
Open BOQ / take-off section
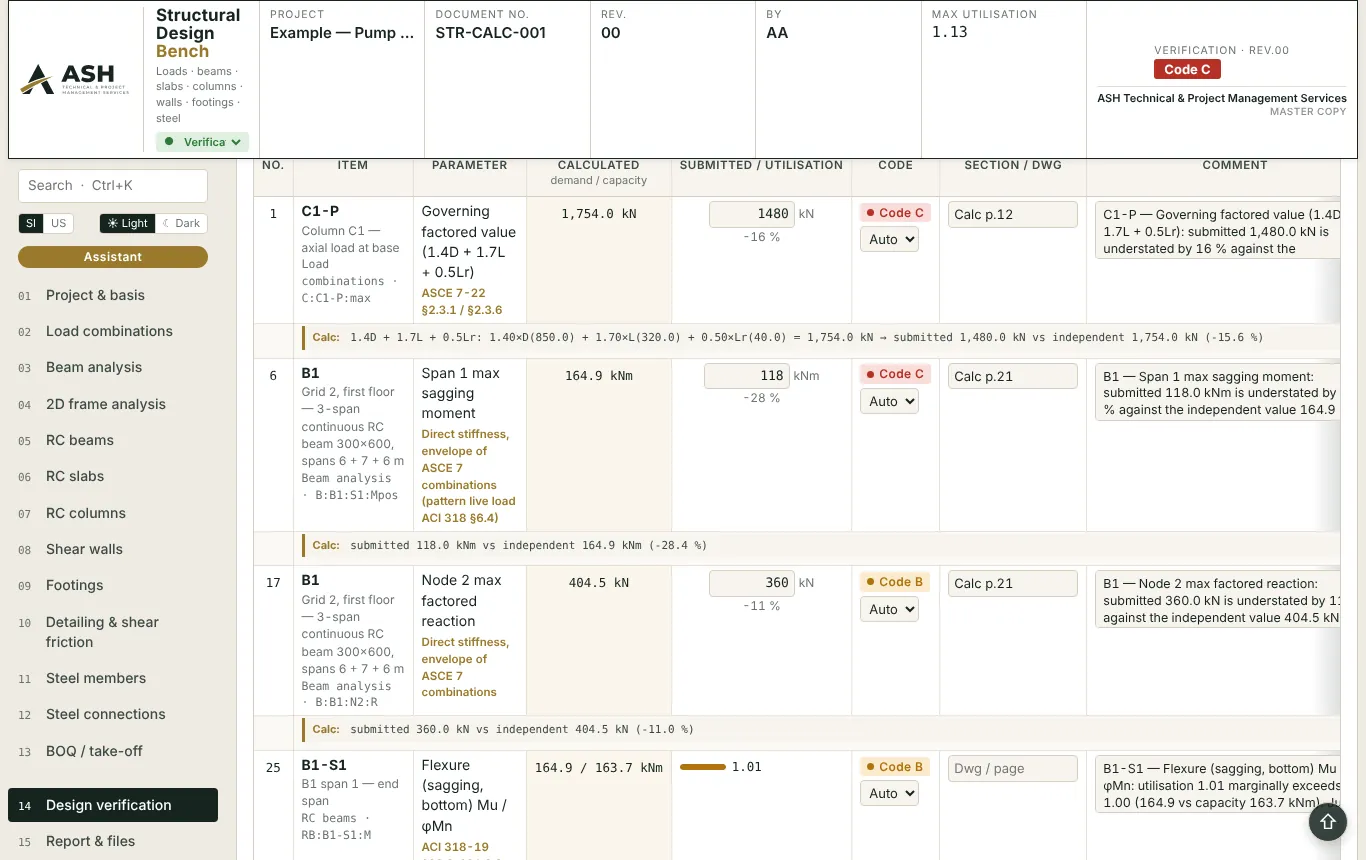tap(113, 751)
